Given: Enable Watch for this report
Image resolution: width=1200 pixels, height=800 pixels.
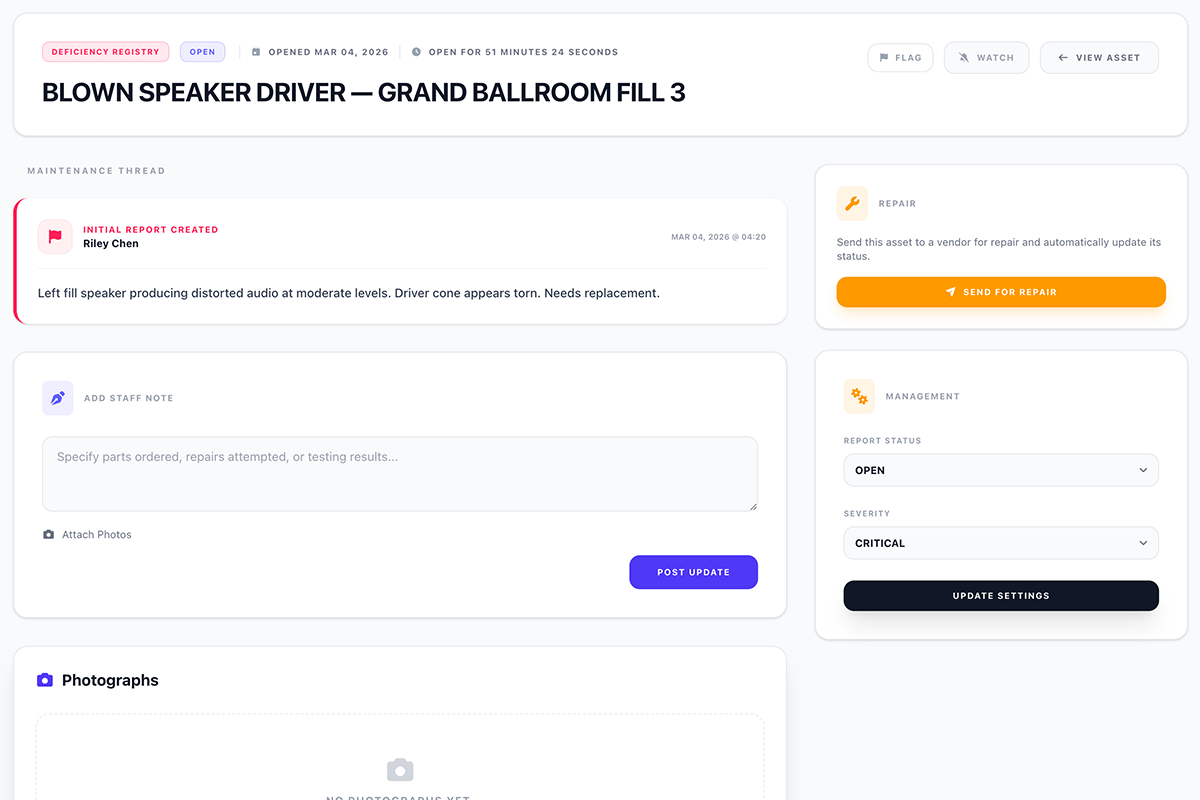Looking at the screenshot, I should point(986,57).
